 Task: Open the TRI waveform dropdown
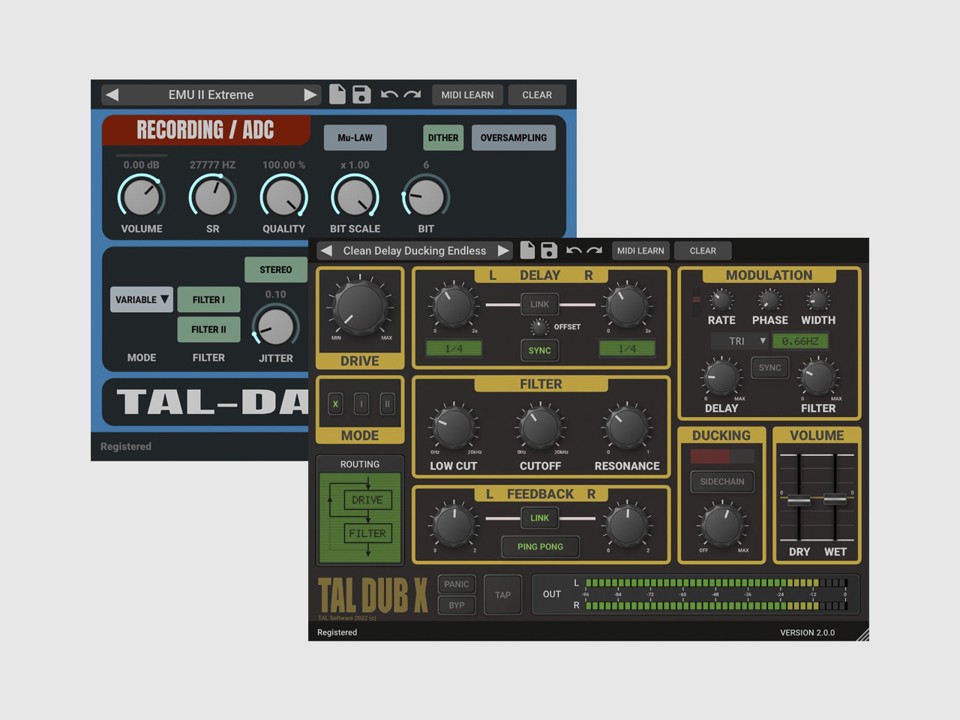(x=740, y=341)
